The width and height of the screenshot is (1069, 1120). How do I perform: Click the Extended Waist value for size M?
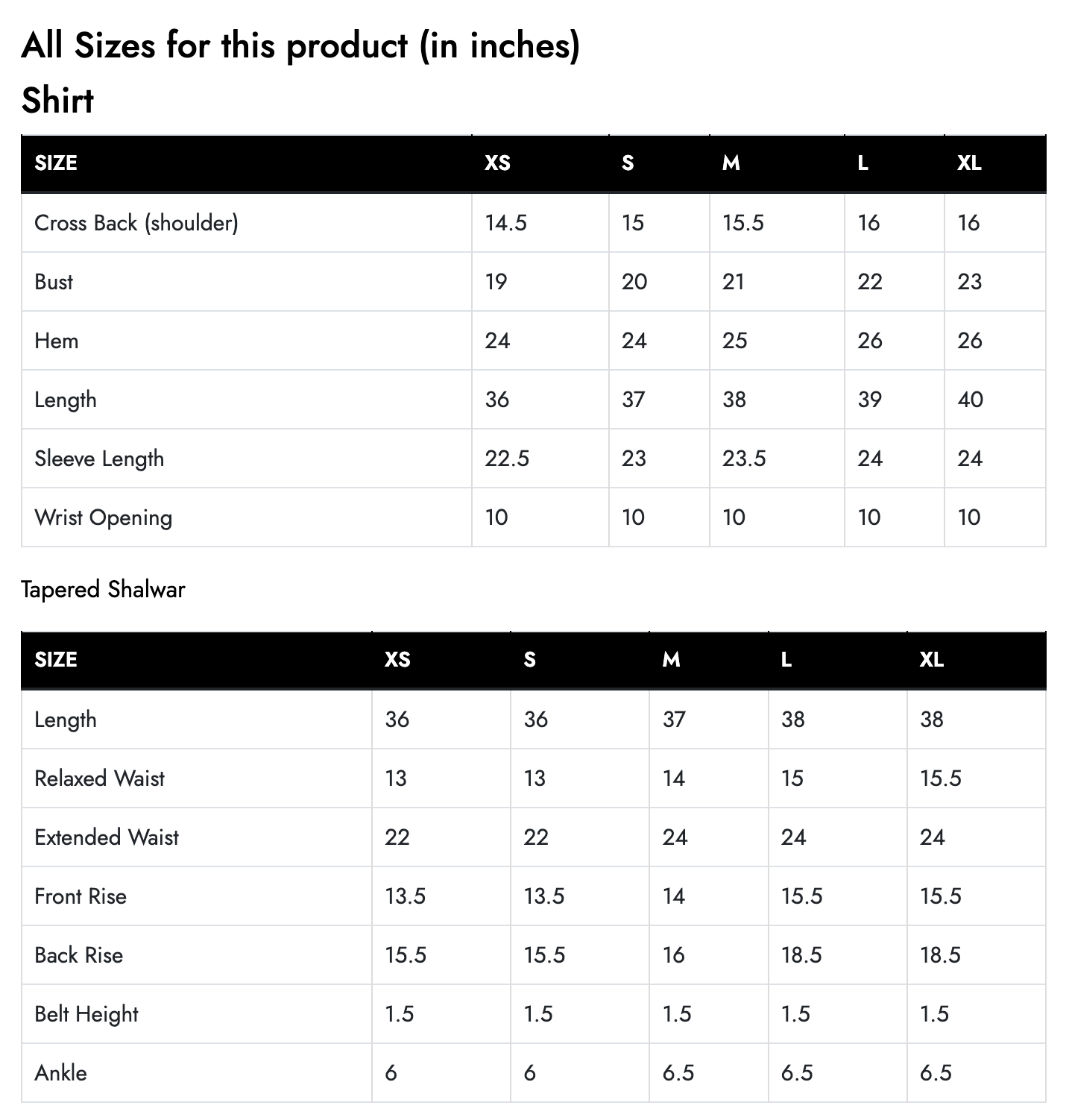pos(675,837)
